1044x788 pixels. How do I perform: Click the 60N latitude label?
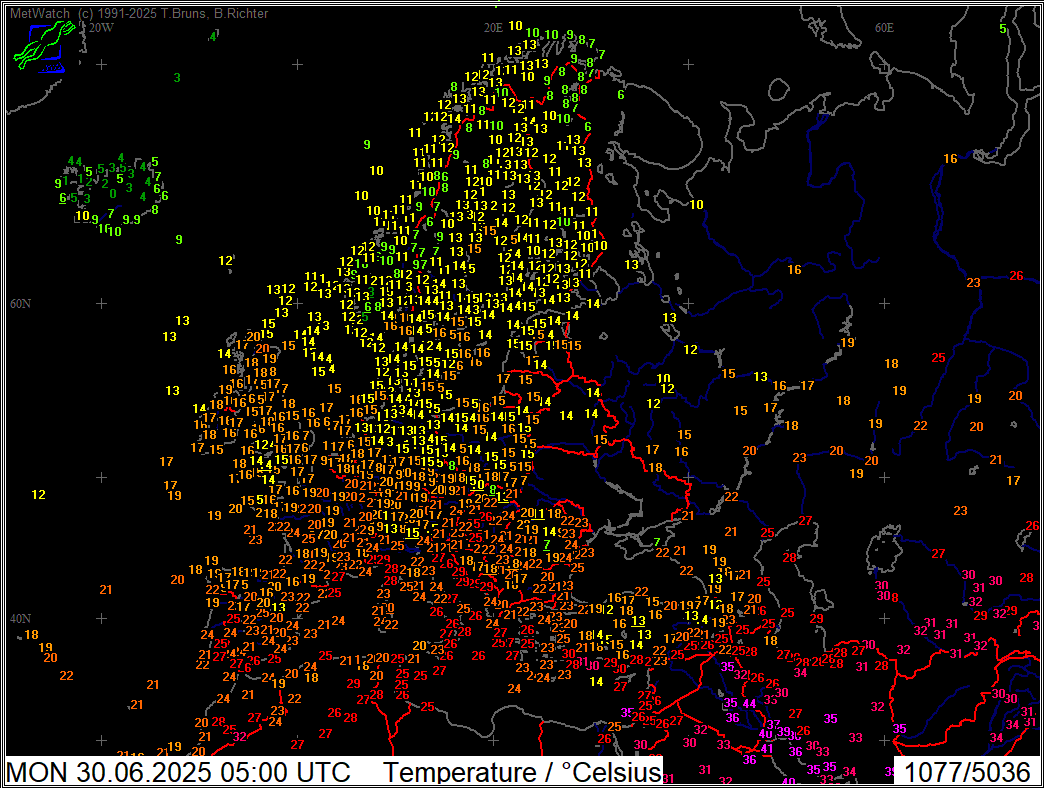[x=21, y=303]
